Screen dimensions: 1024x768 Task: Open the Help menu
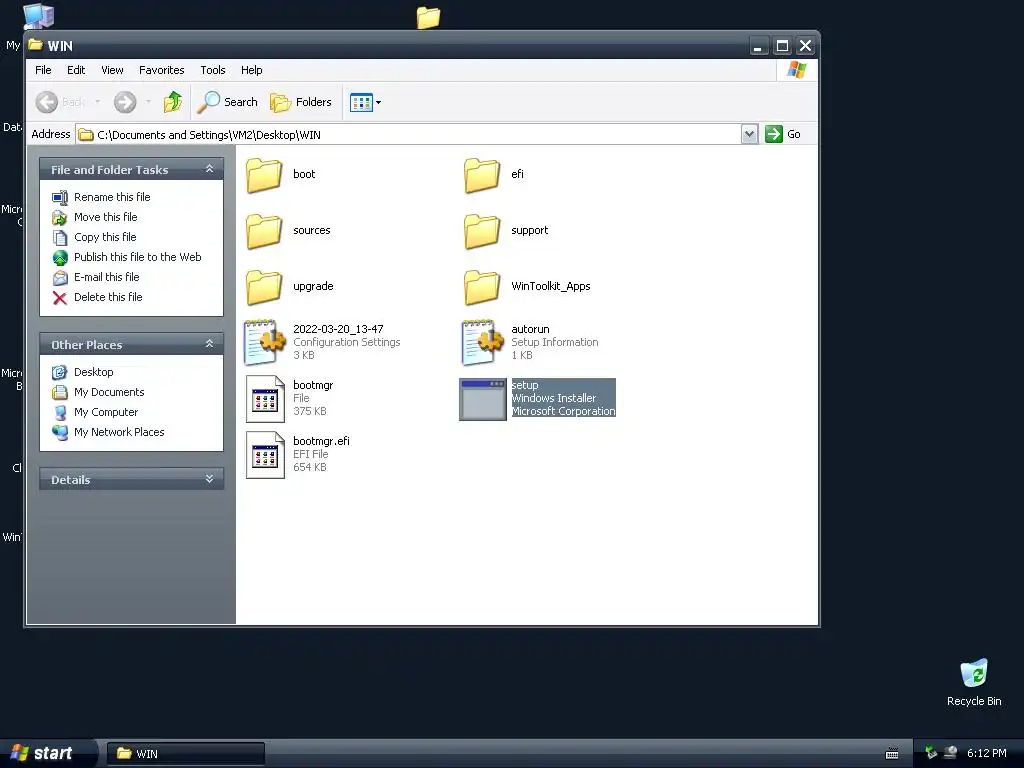(251, 70)
